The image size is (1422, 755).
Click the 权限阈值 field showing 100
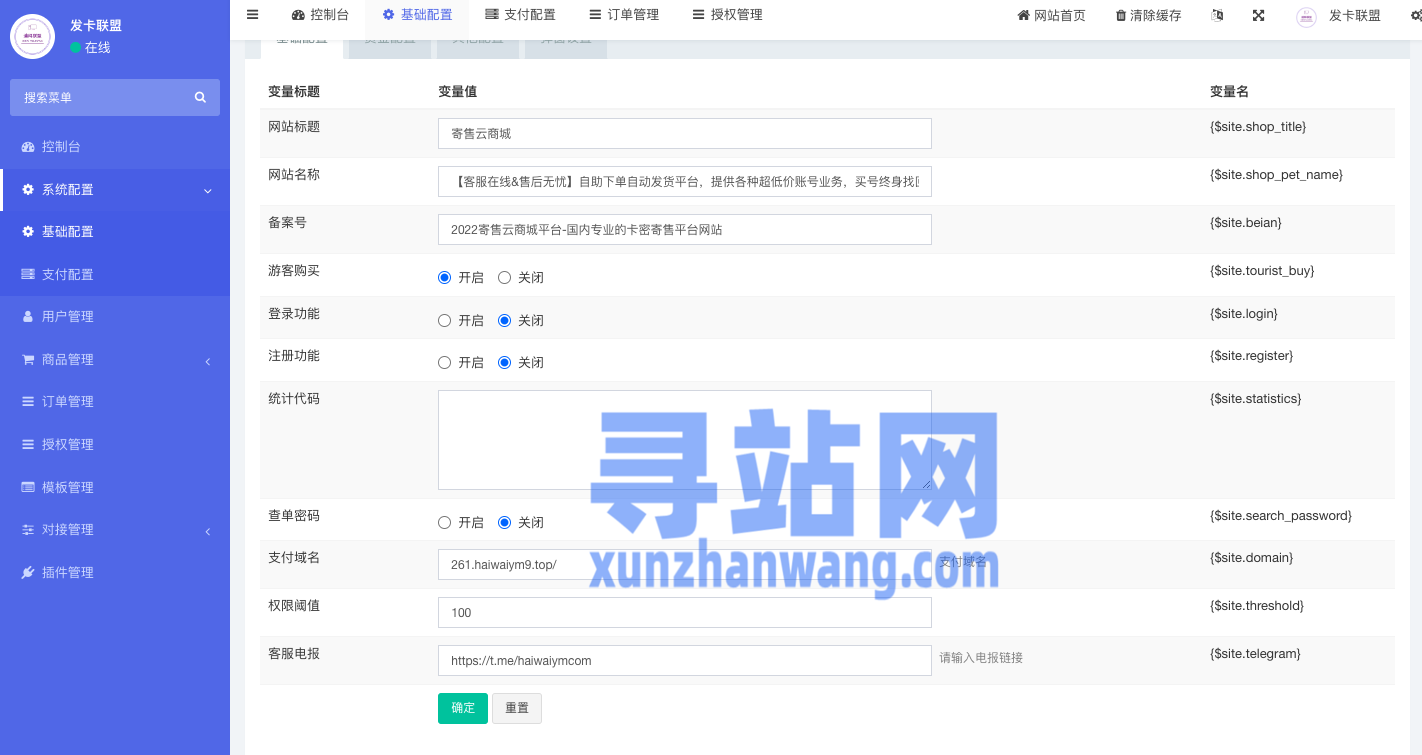tap(685, 612)
